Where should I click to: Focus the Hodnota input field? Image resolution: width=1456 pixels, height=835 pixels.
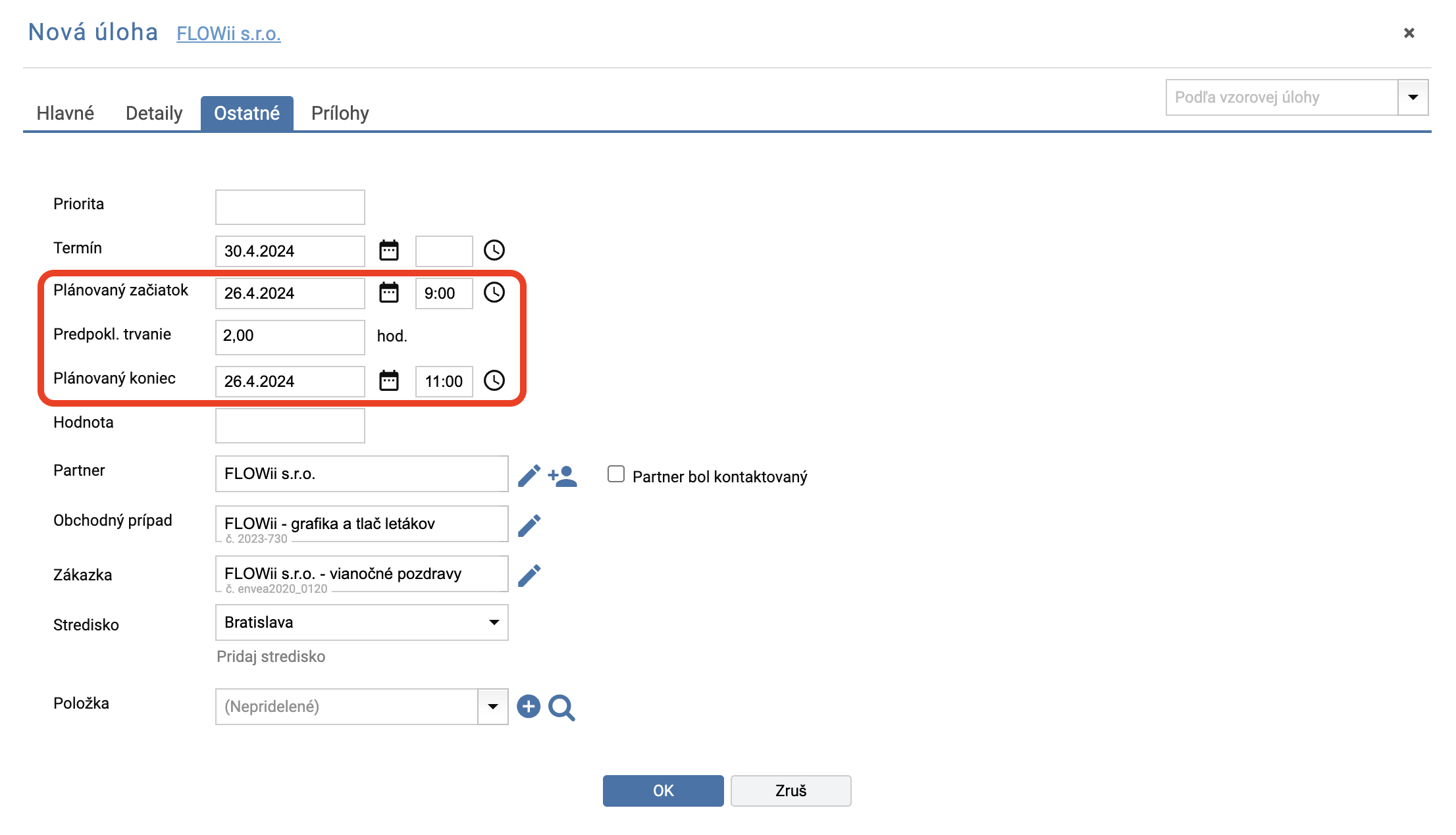pyautogui.click(x=290, y=426)
